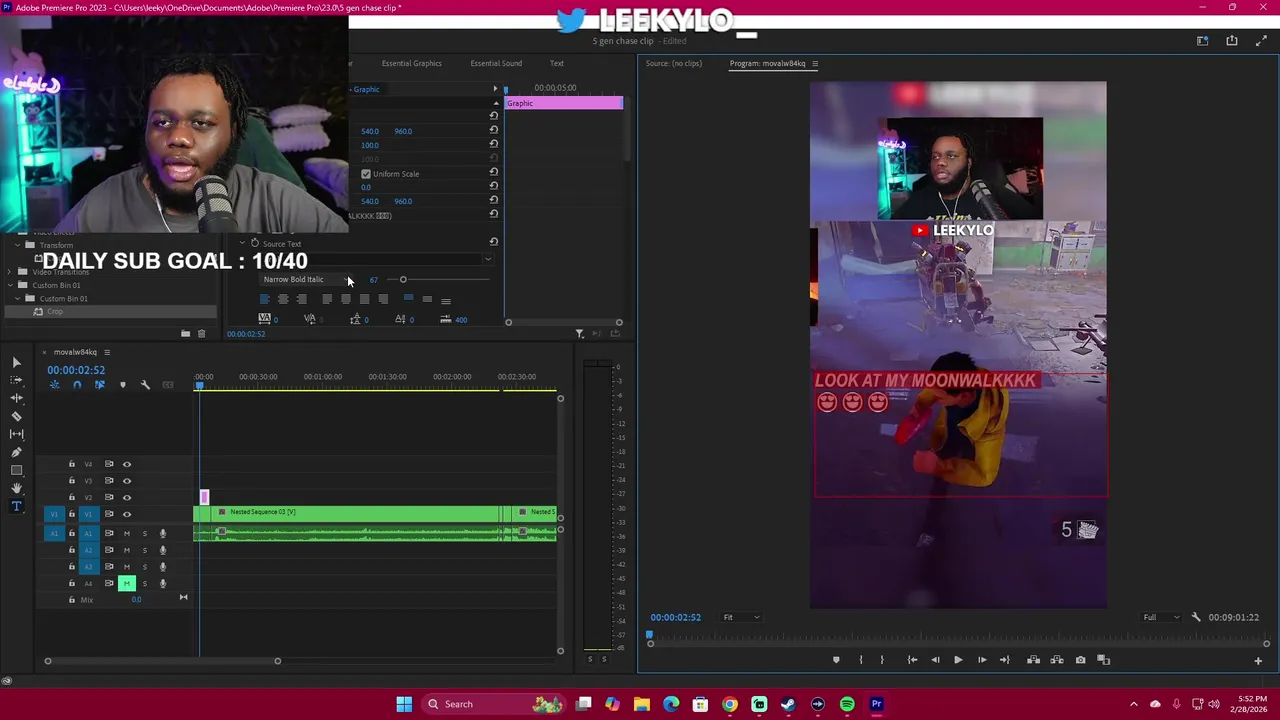Switch to the Text panel tab
The height and width of the screenshot is (720, 1280).
(556, 64)
